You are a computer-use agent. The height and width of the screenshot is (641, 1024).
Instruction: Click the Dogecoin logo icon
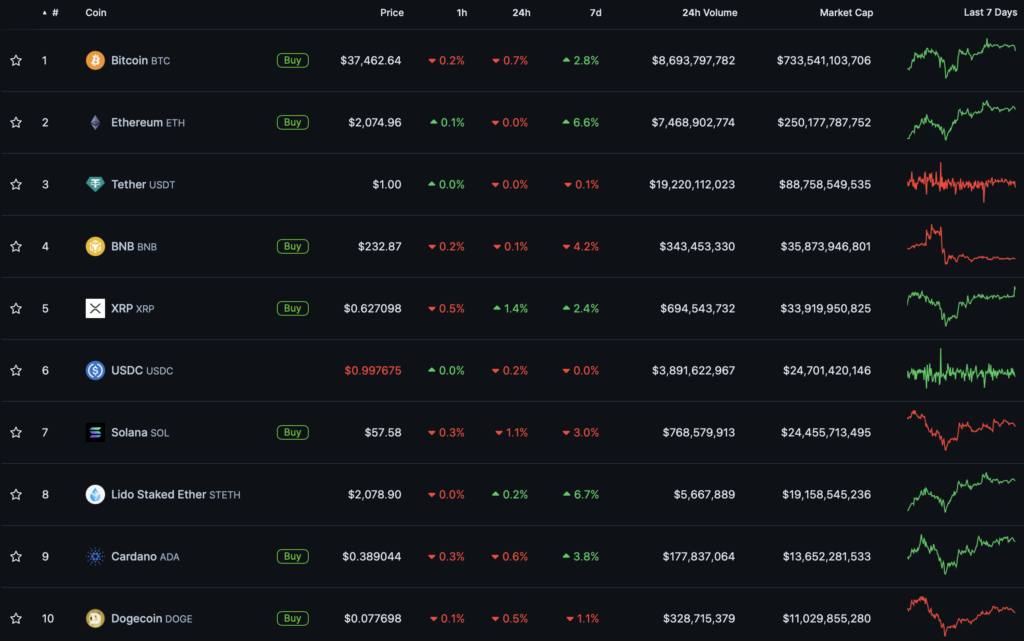click(x=95, y=618)
